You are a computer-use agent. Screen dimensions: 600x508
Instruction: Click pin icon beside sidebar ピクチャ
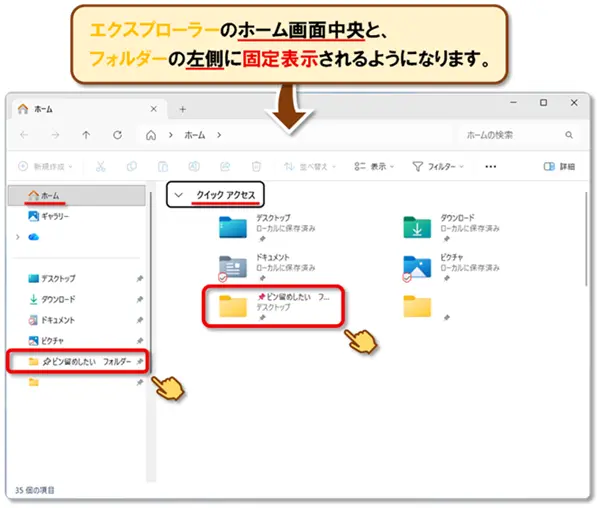click(140, 340)
